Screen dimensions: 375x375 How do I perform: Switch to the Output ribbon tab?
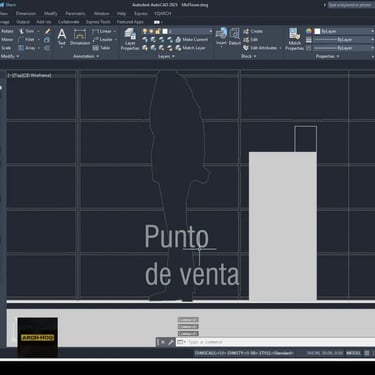pos(23,22)
